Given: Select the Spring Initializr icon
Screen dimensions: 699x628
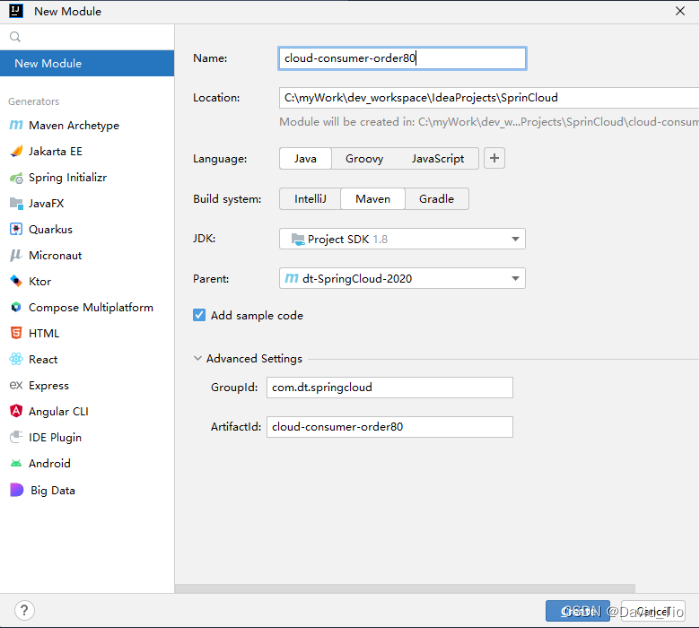Looking at the screenshot, I should pos(16,178).
